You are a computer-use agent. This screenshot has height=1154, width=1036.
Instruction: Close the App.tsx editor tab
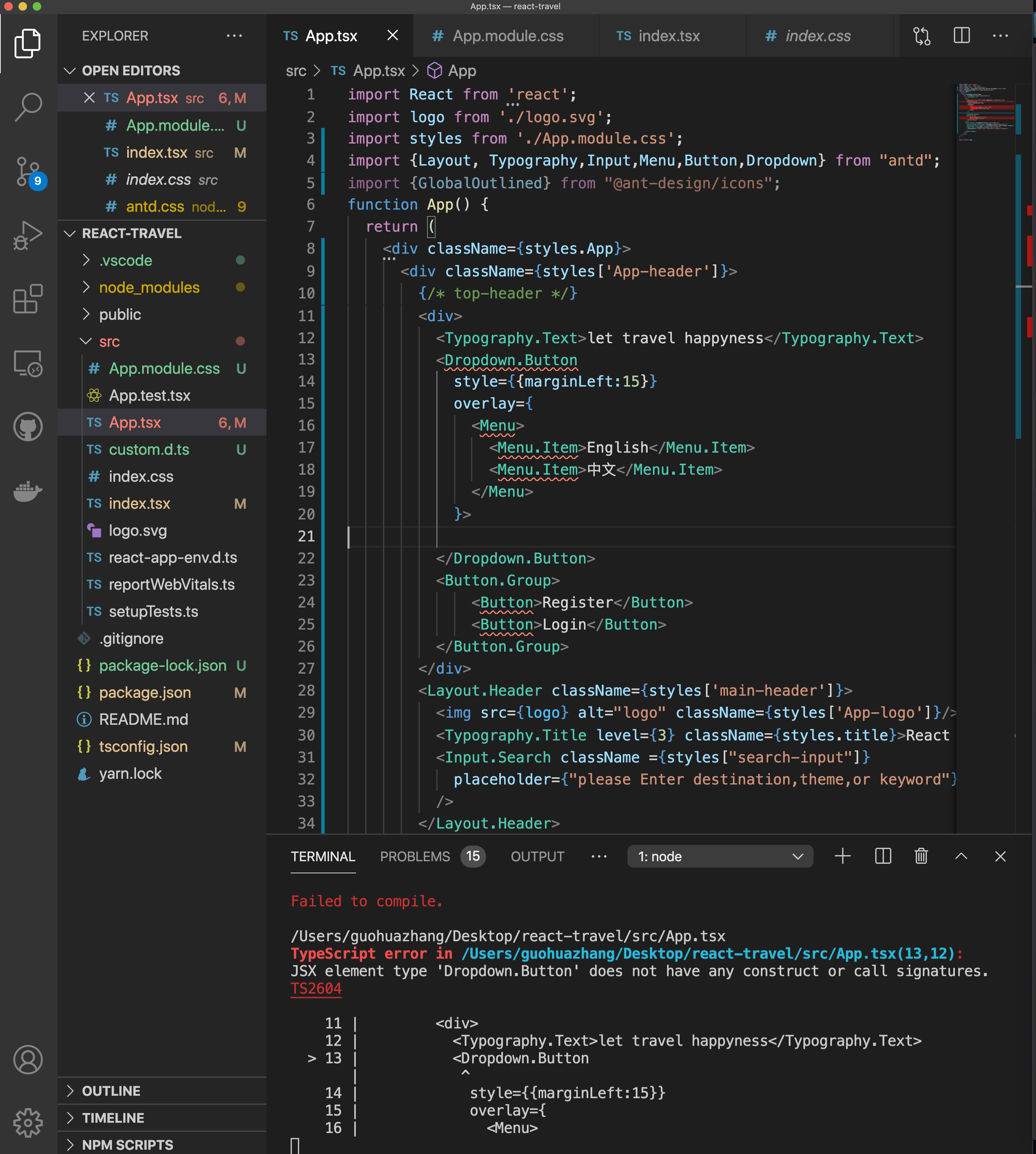pyautogui.click(x=393, y=35)
